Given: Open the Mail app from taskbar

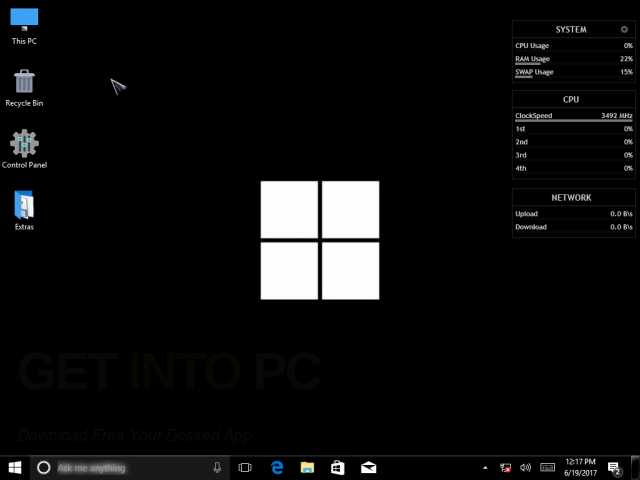Looking at the screenshot, I should click(369, 467).
